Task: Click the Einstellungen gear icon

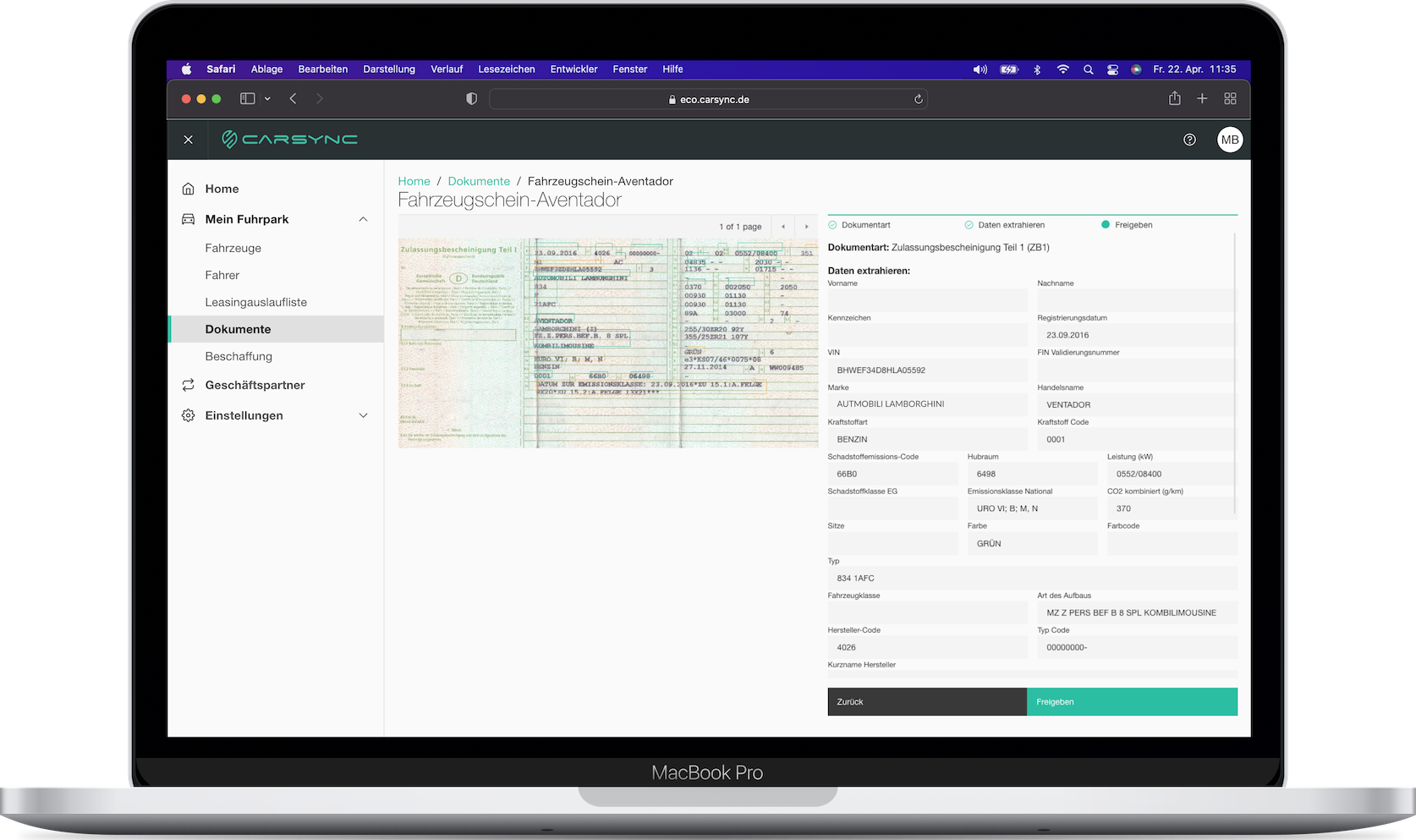Action: 189,415
